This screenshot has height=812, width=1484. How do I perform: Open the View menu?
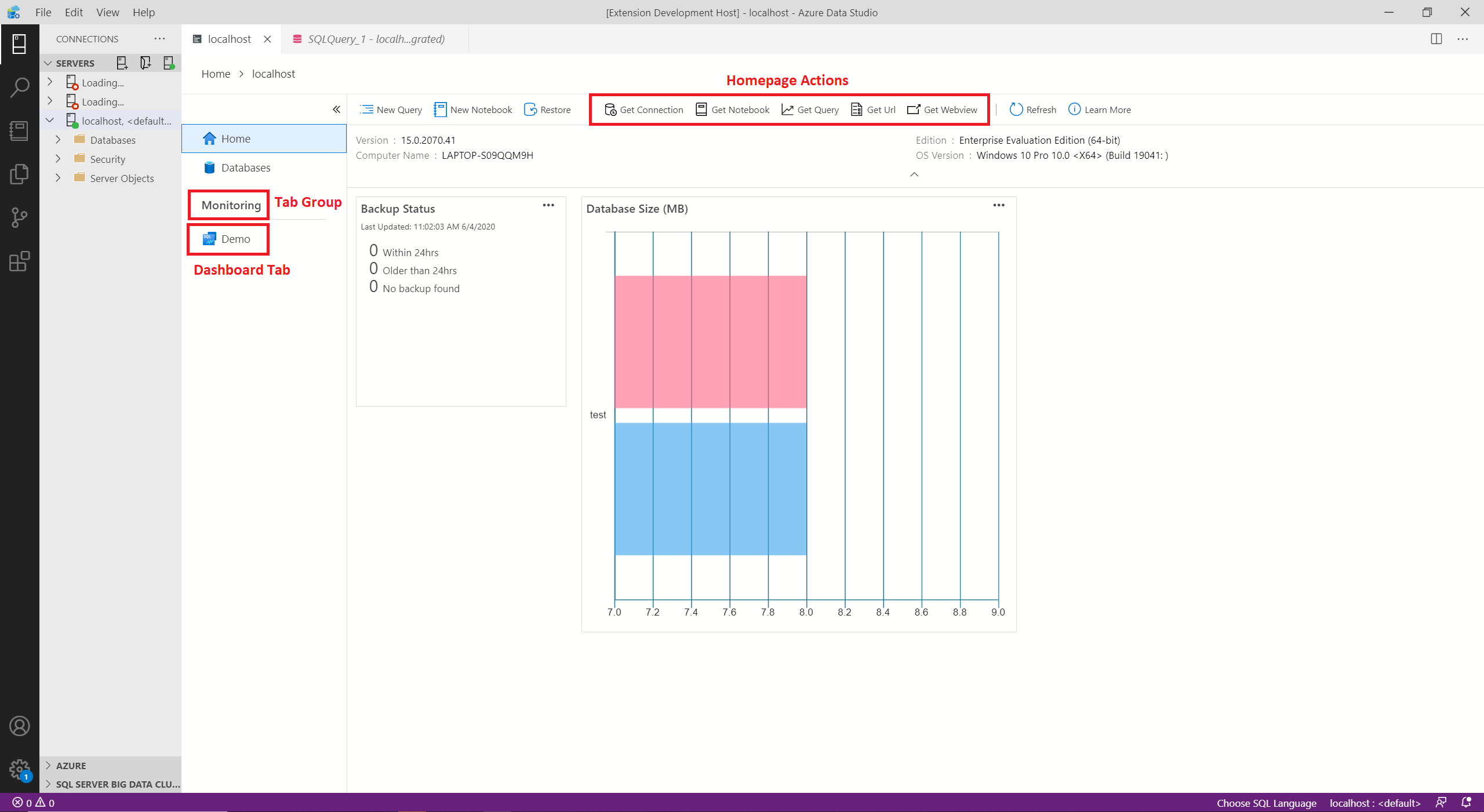point(108,12)
